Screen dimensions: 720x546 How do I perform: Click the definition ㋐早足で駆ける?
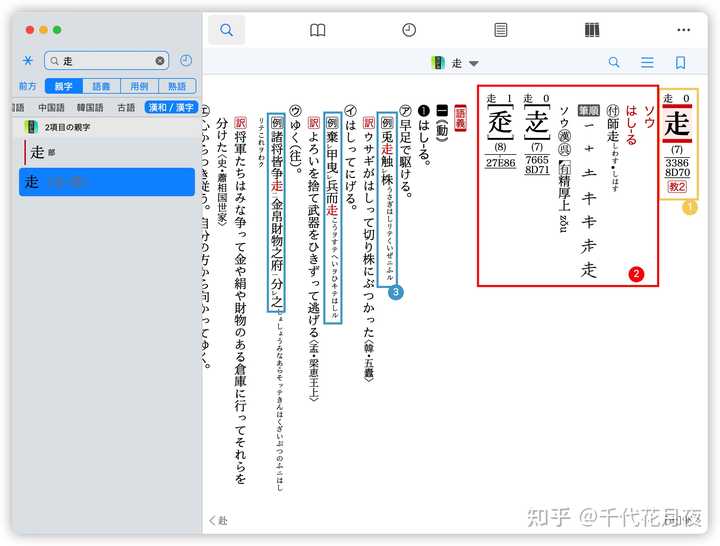click(405, 151)
